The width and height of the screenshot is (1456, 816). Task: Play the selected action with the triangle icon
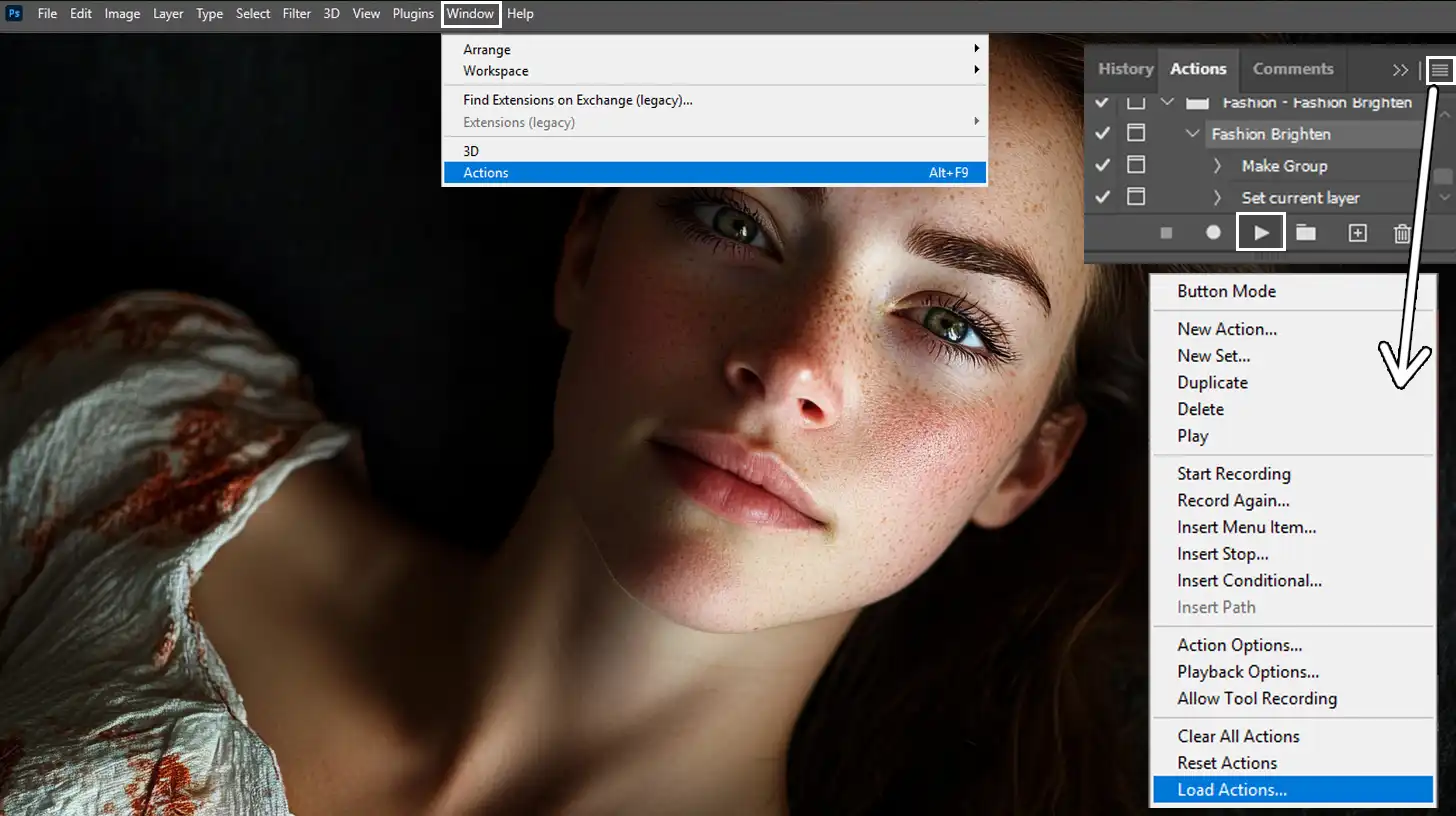[x=1261, y=232]
